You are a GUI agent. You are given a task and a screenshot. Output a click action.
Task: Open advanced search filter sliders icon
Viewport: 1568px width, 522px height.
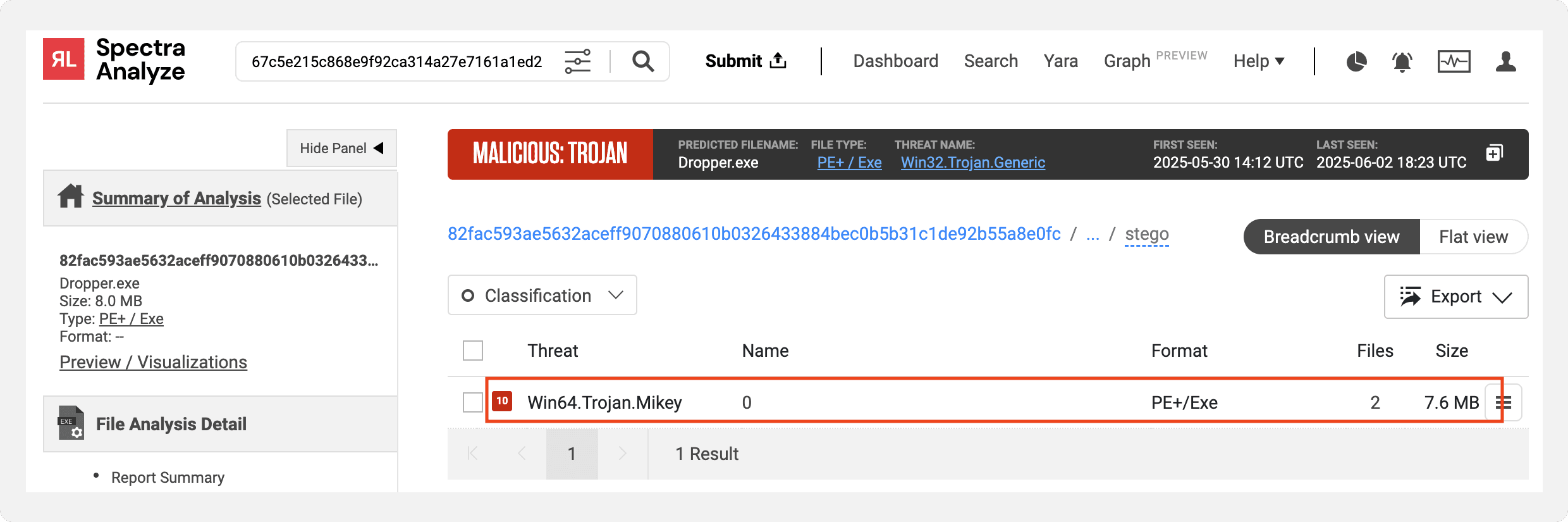pyautogui.click(x=577, y=61)
